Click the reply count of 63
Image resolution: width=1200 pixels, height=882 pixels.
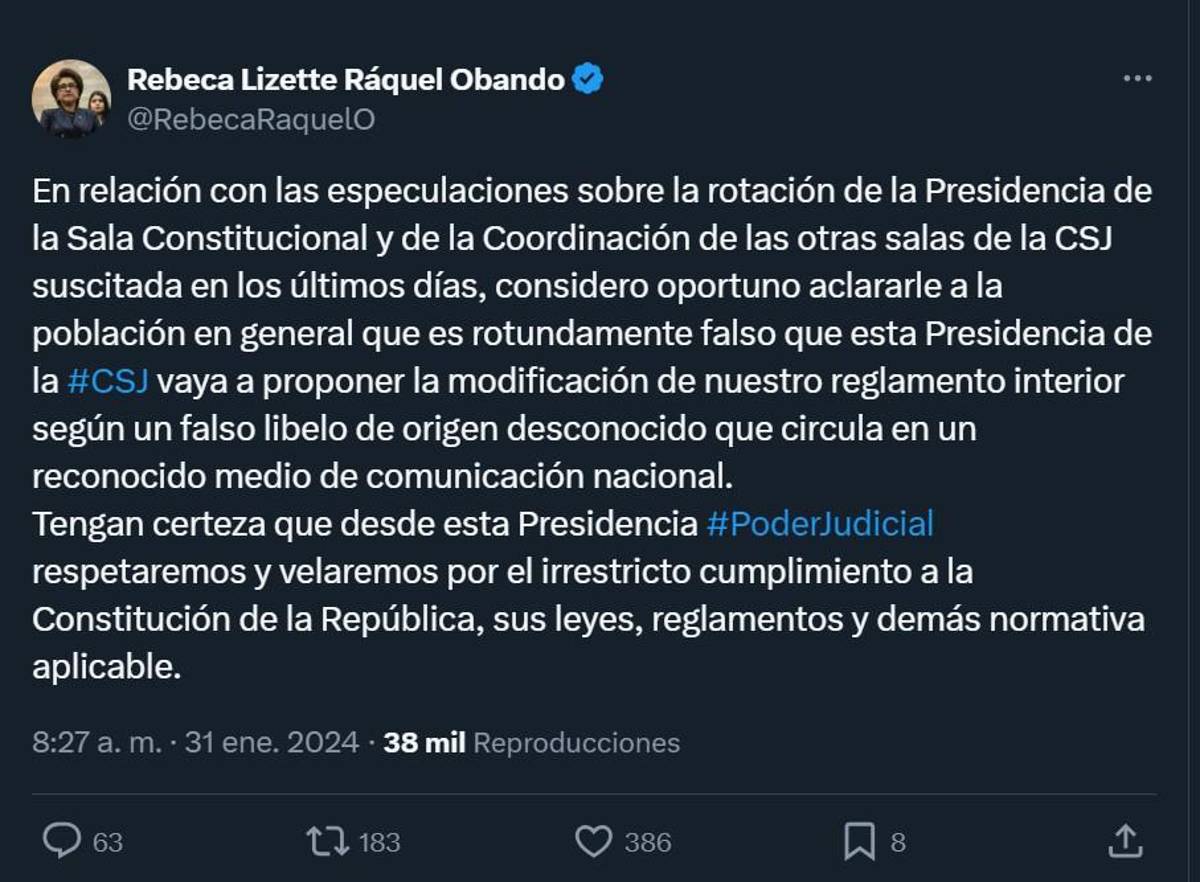107,842
